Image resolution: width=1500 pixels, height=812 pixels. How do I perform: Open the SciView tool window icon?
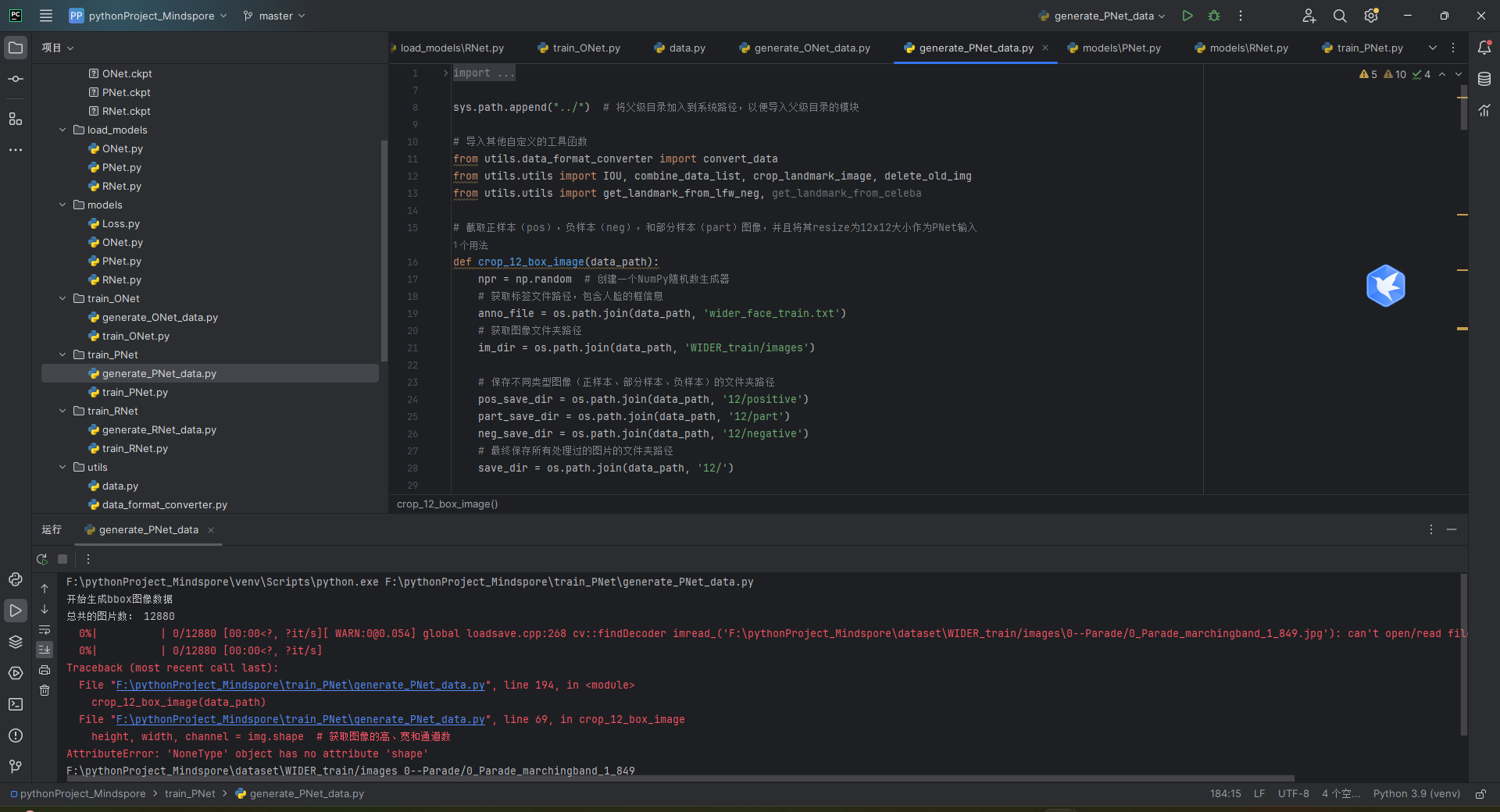click(x=1484, y=110)
